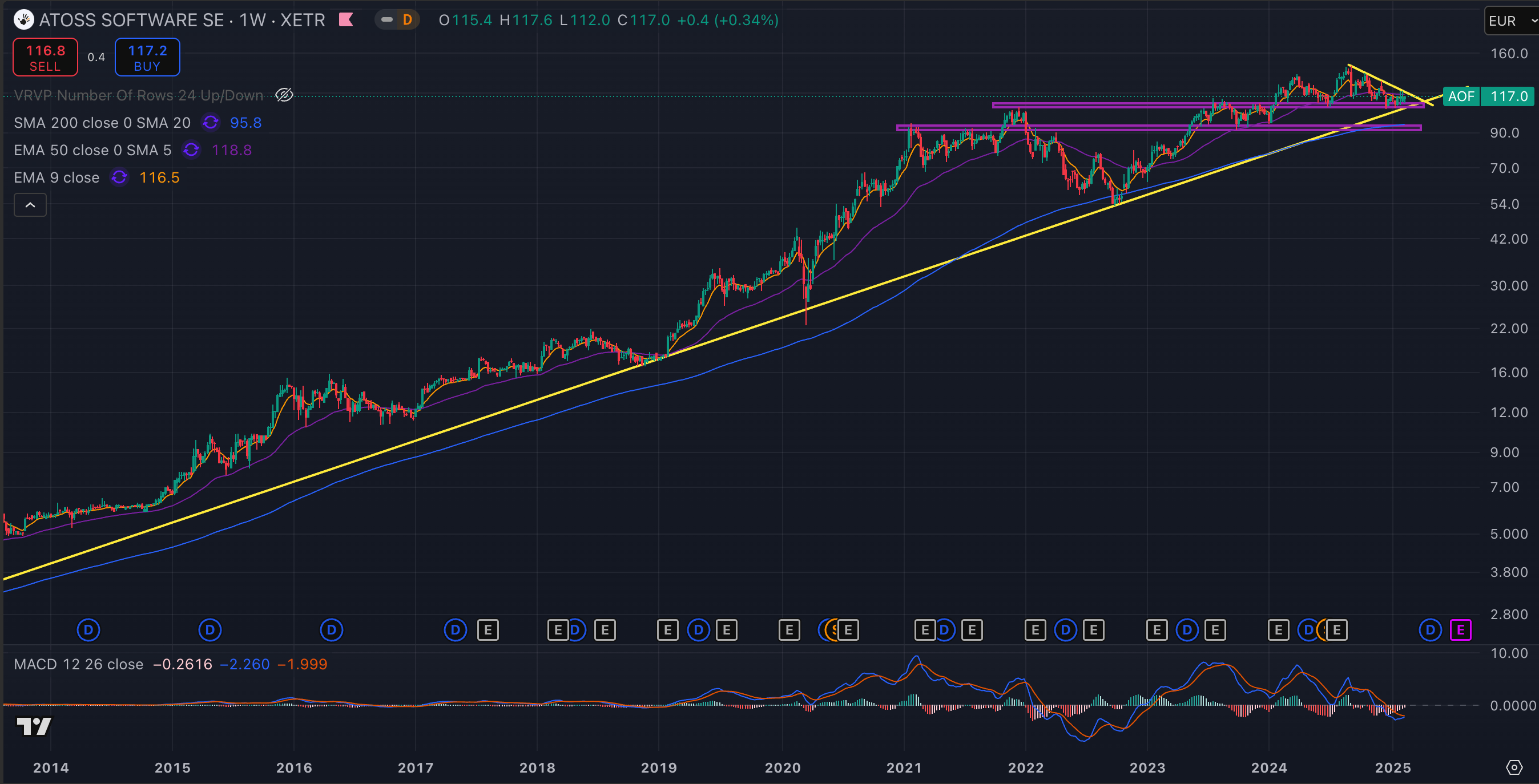Select the EMA 50 close indicator label
Screen dimensions: 1539x784
click(92, 151)
